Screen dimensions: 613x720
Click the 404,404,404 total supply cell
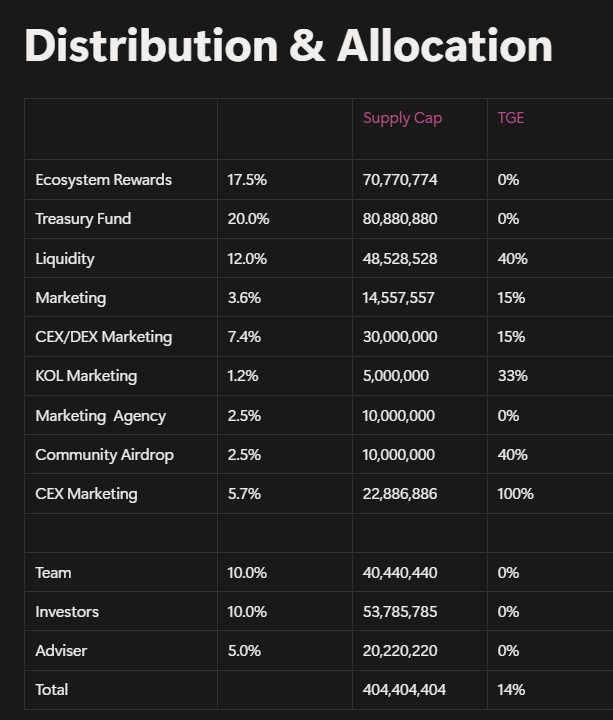point(404,690)
